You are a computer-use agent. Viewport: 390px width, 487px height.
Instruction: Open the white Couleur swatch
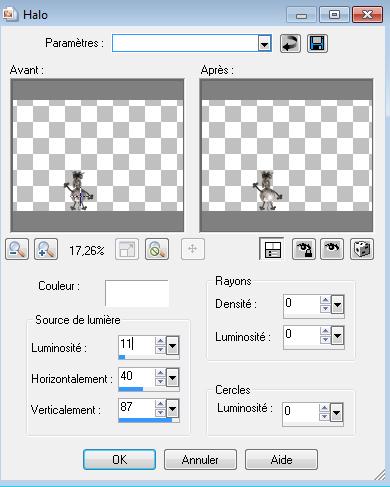point(137,293)
